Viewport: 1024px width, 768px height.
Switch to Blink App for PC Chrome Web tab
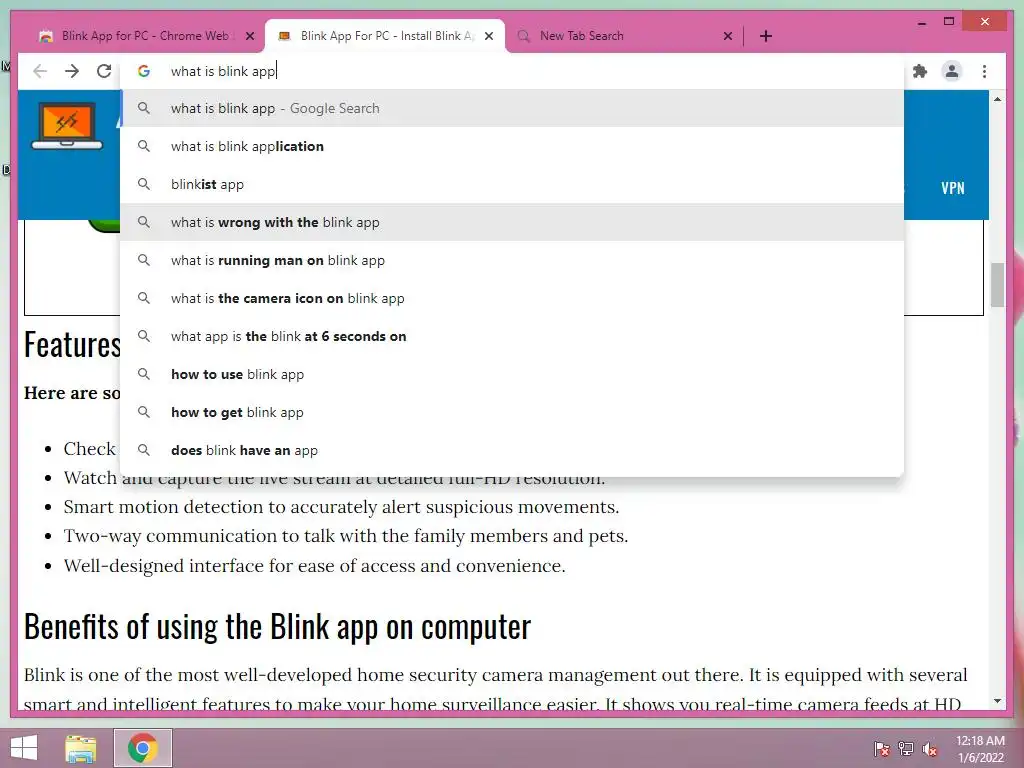pos(145,36)
